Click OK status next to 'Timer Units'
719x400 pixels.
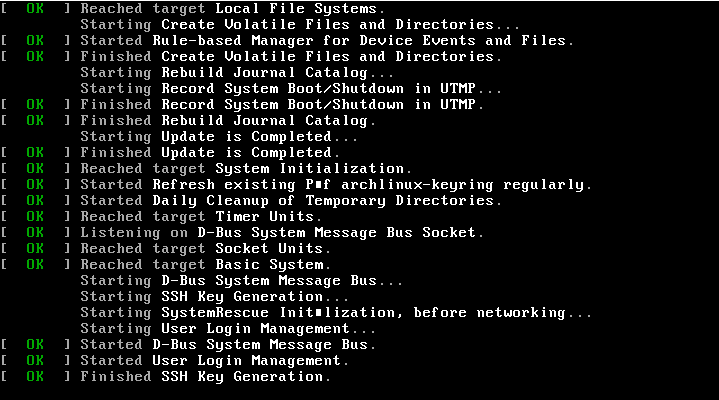click(x=35, y=217)
